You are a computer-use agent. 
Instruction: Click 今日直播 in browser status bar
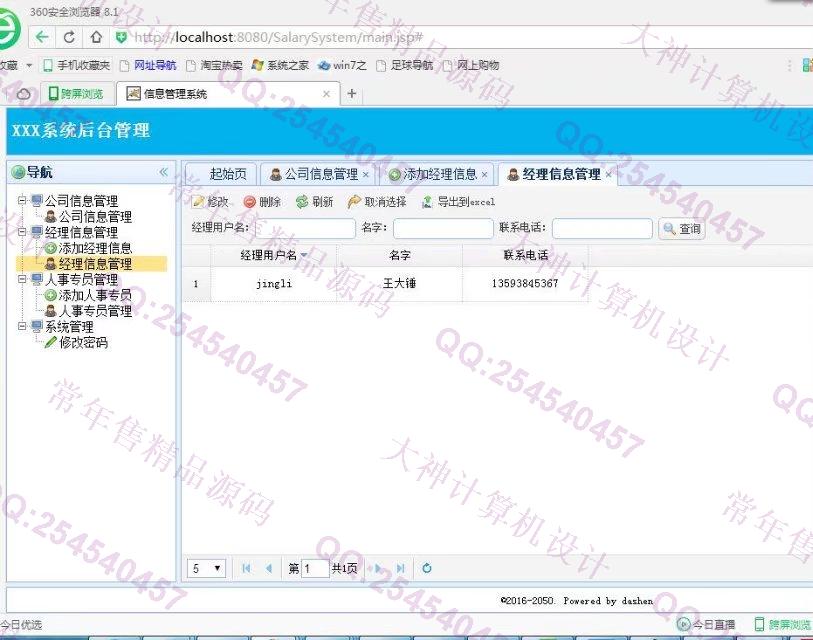pyautogui.click(x=706, y=624)
